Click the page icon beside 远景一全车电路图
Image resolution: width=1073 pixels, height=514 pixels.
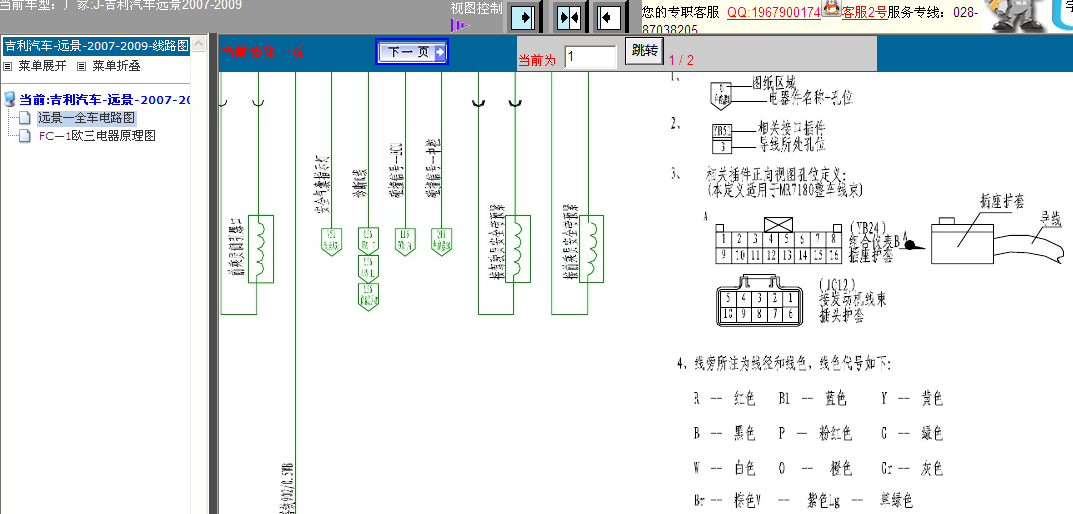(25, 118)
